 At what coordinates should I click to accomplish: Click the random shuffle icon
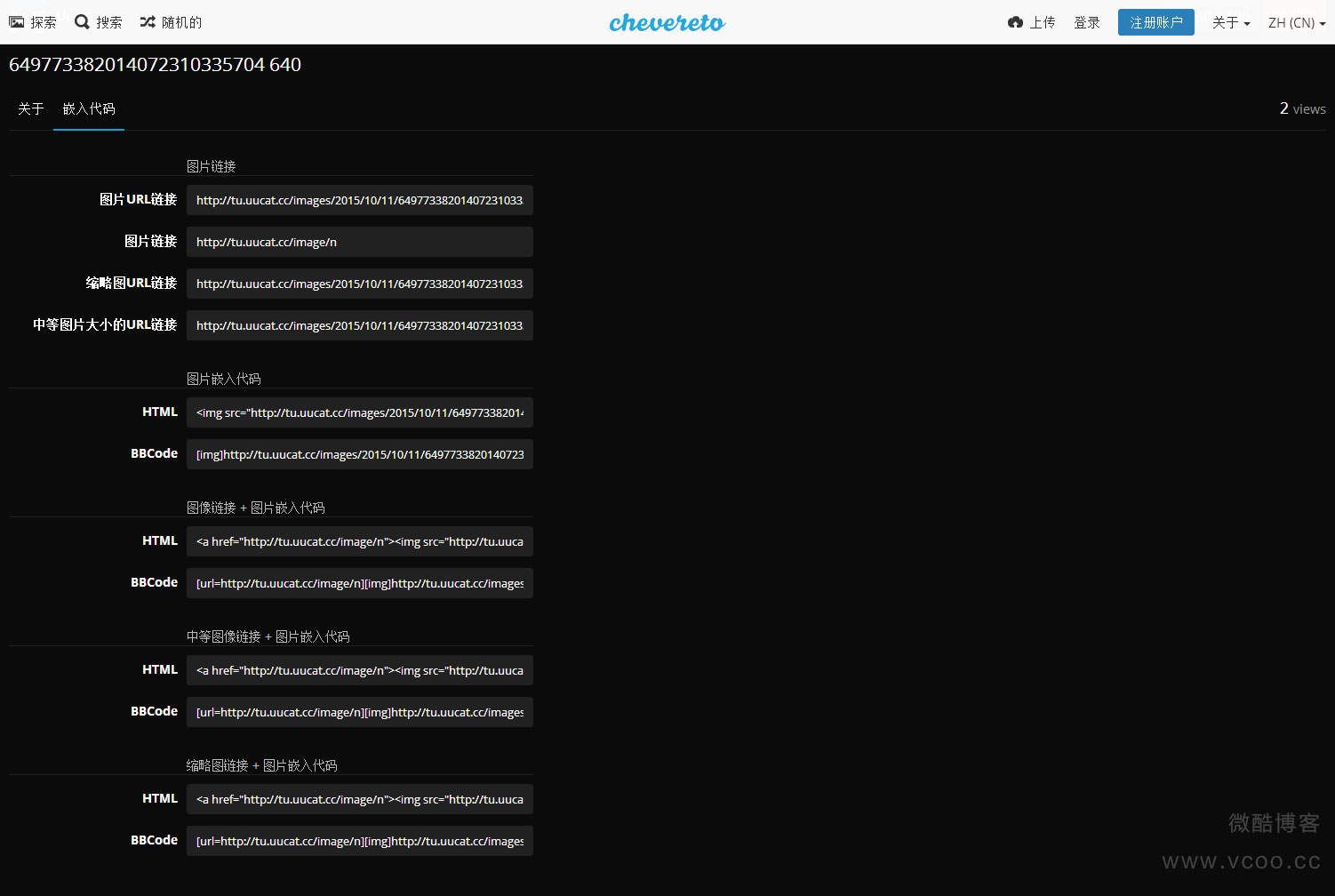[x=148, y=22]
